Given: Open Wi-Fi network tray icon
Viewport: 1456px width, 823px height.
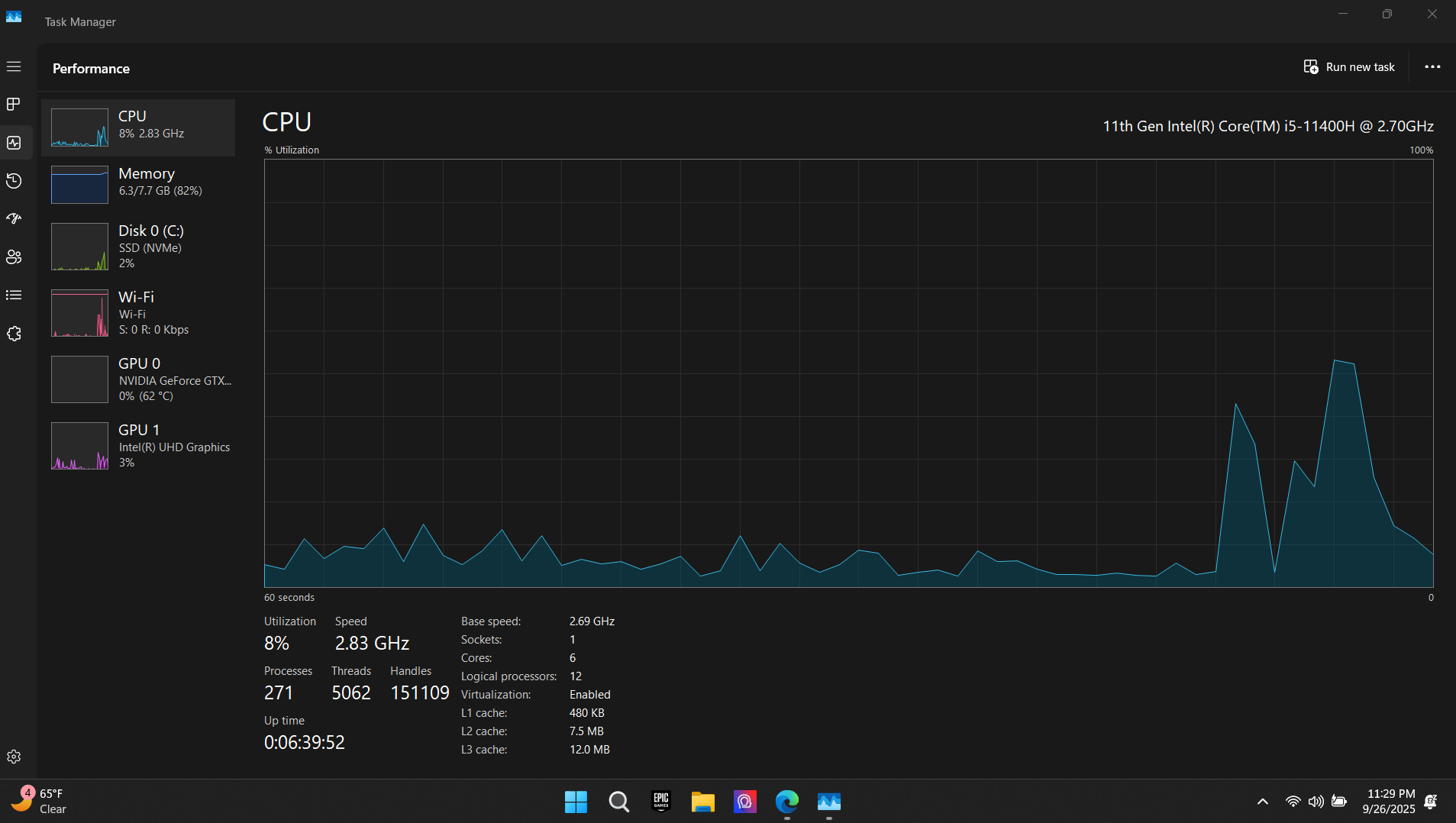Looking at the screenshot, I should click(x=1293, y=802).
